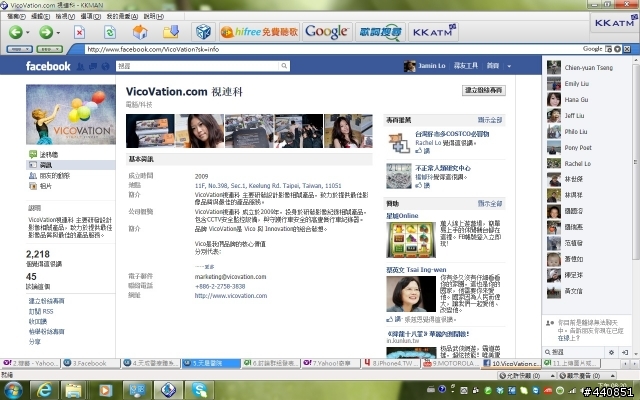Image resolution: width=640 pixels, height=400 pixels.
Task: Click the +886-2-2758-3838 phone number
Action: 220,286
